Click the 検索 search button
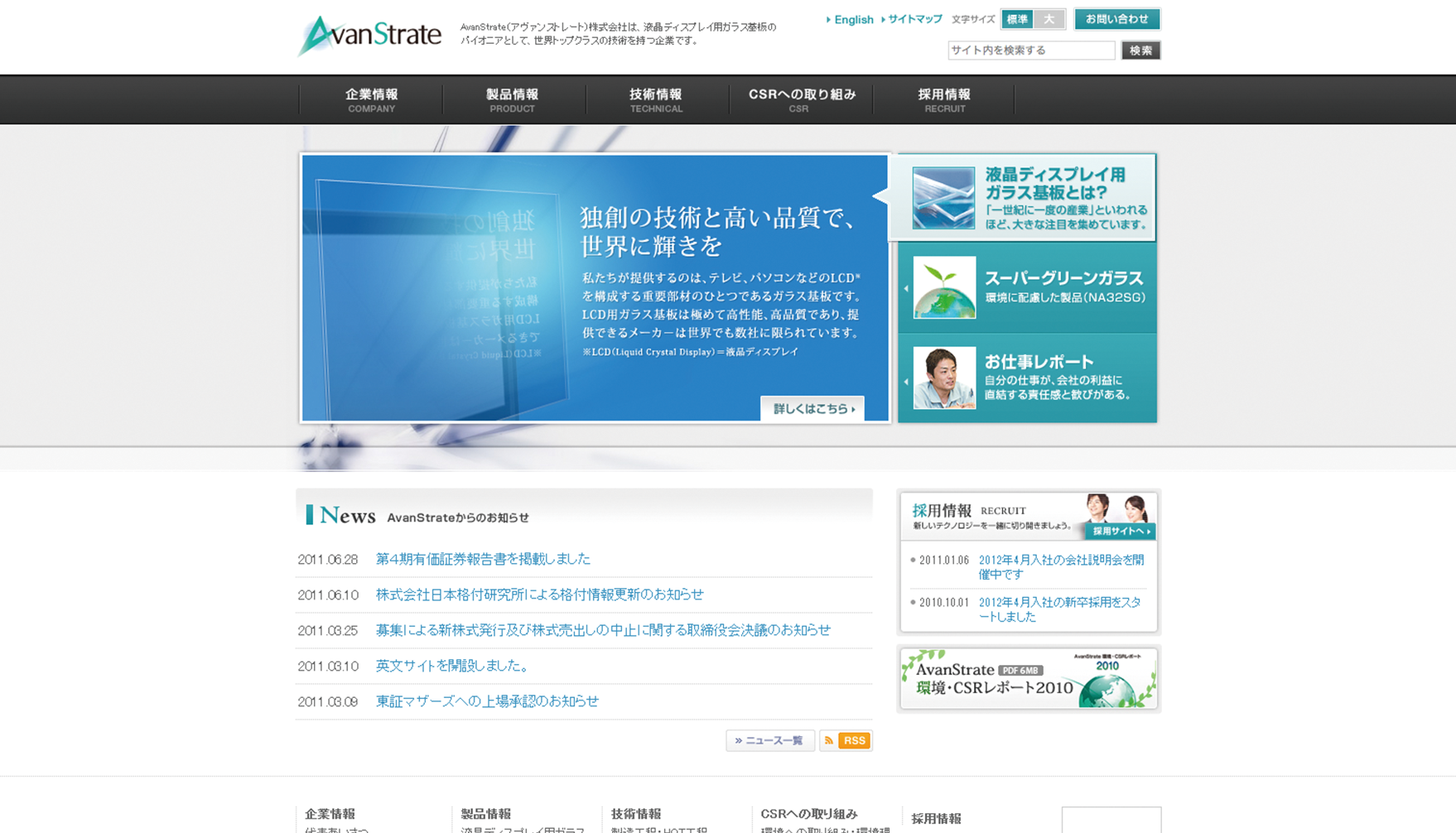 [x=1140, y=51]
